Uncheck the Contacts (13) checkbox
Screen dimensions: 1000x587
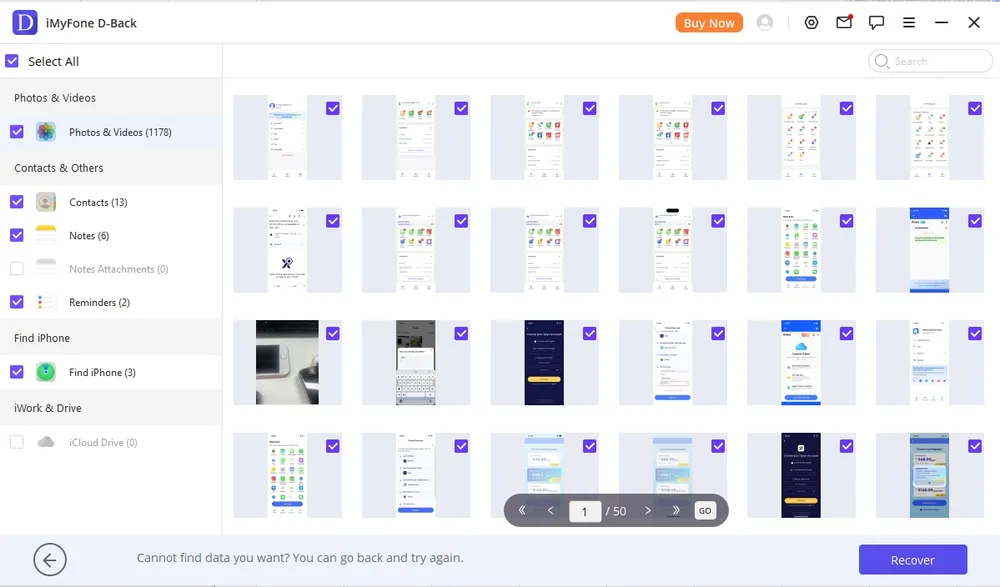coord(17,202)
